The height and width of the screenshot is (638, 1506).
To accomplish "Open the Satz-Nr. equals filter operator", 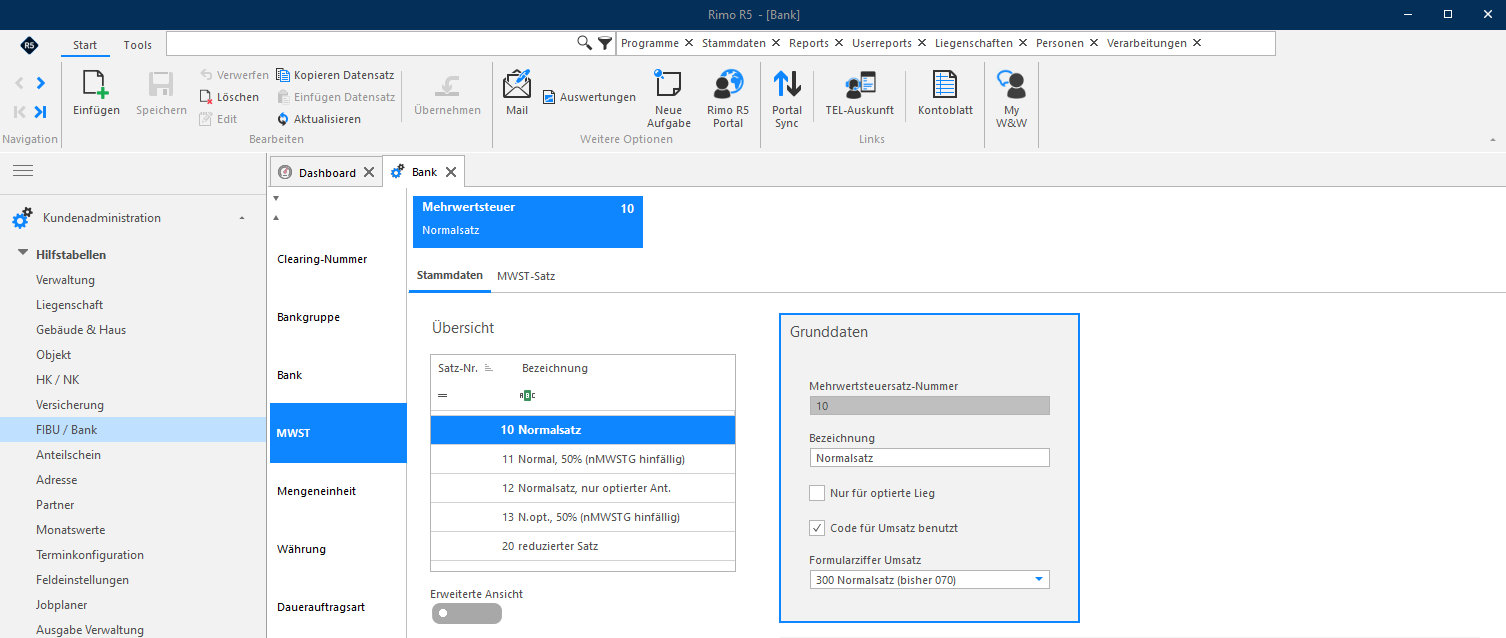I will pos(442,395).
